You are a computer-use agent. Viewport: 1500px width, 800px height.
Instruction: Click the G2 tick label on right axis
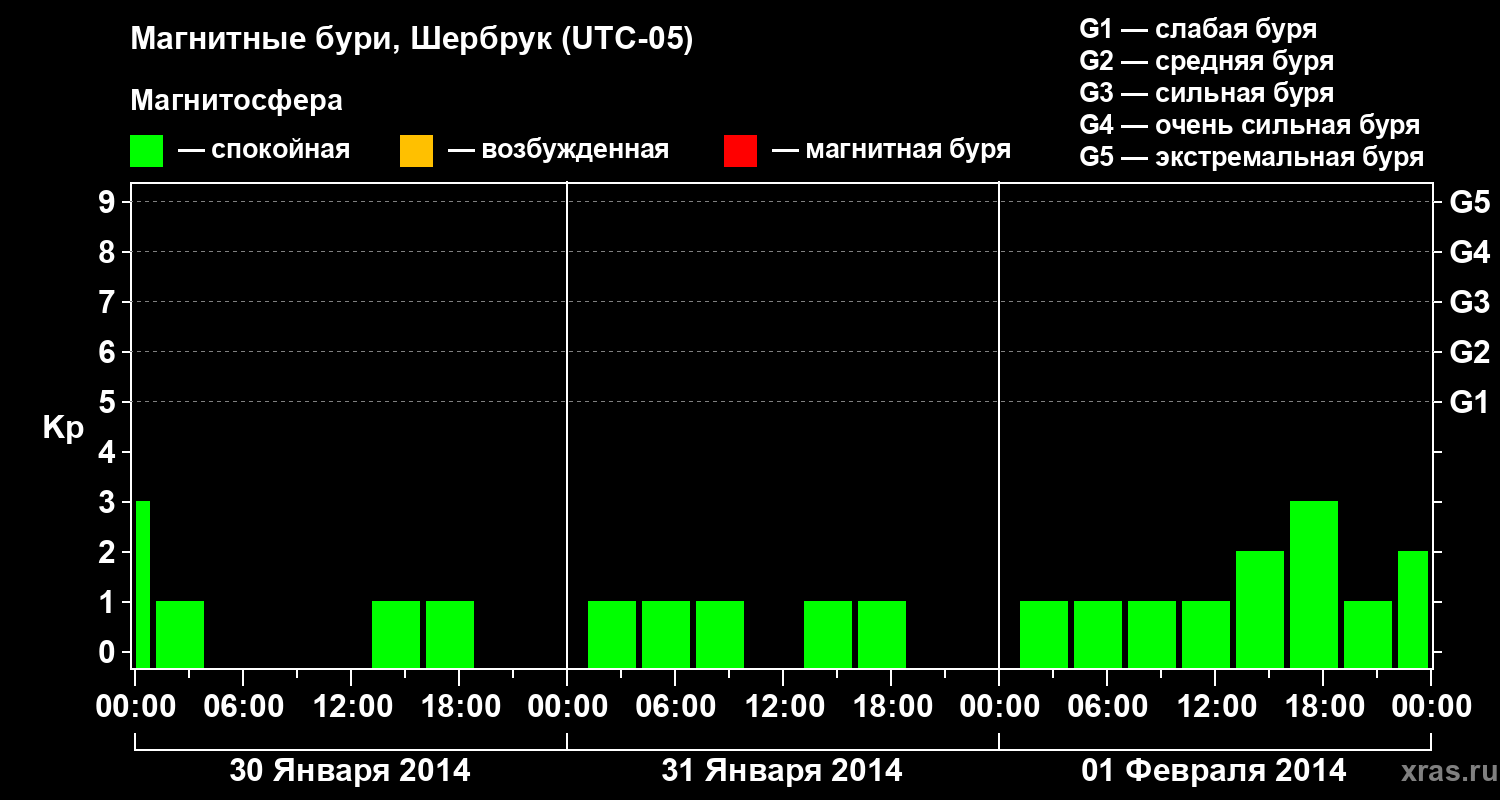coord(1469,352)
